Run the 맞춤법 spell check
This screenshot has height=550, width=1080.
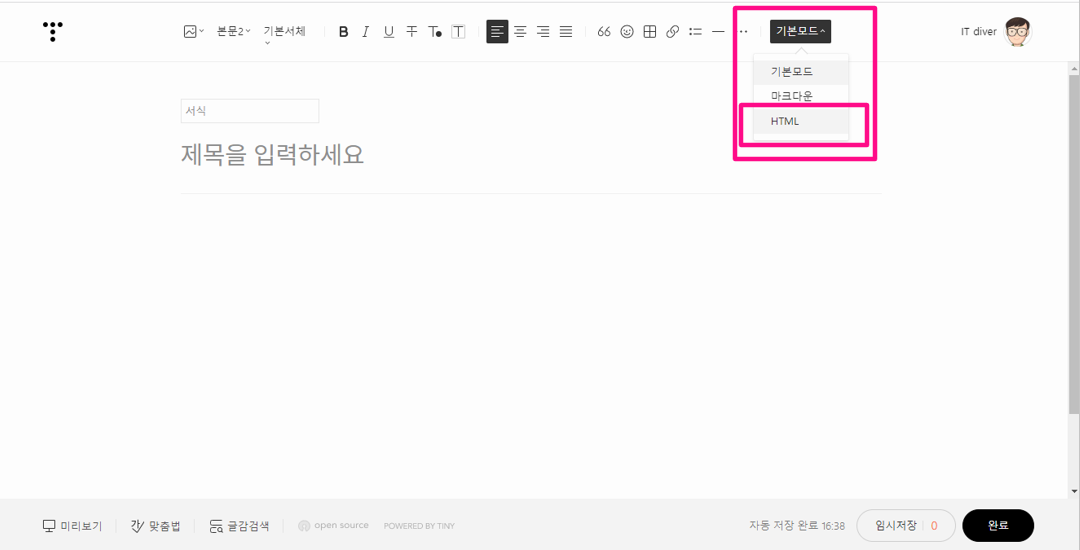click(x=156, y=526)
